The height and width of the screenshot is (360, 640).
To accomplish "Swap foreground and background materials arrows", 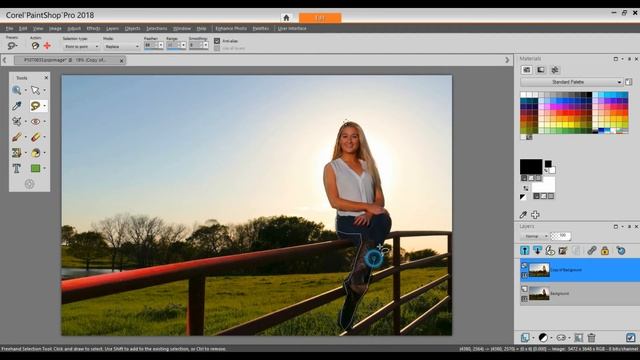I will [x=526, y=188].
